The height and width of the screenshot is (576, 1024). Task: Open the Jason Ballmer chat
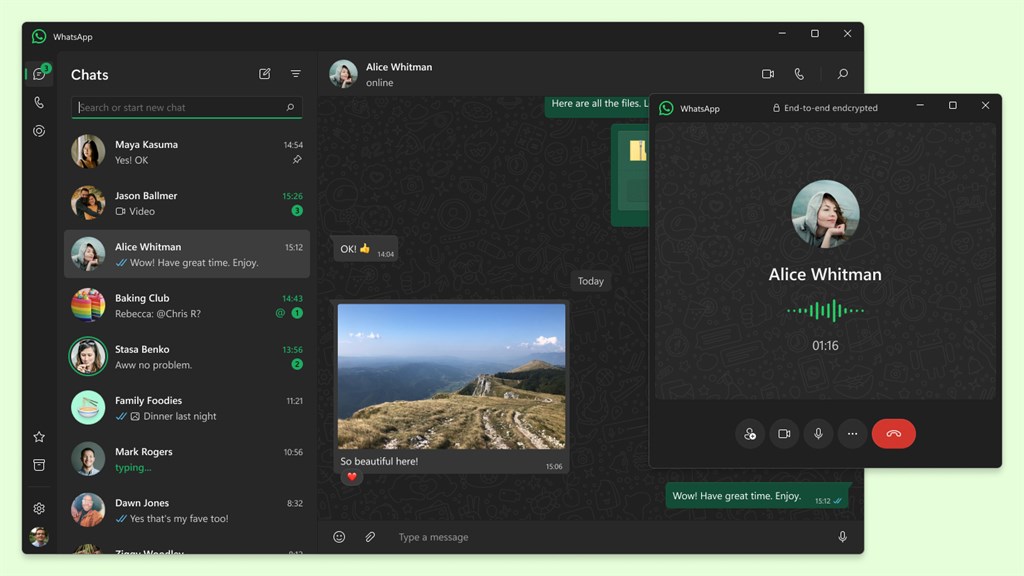[x=187, y=202]
